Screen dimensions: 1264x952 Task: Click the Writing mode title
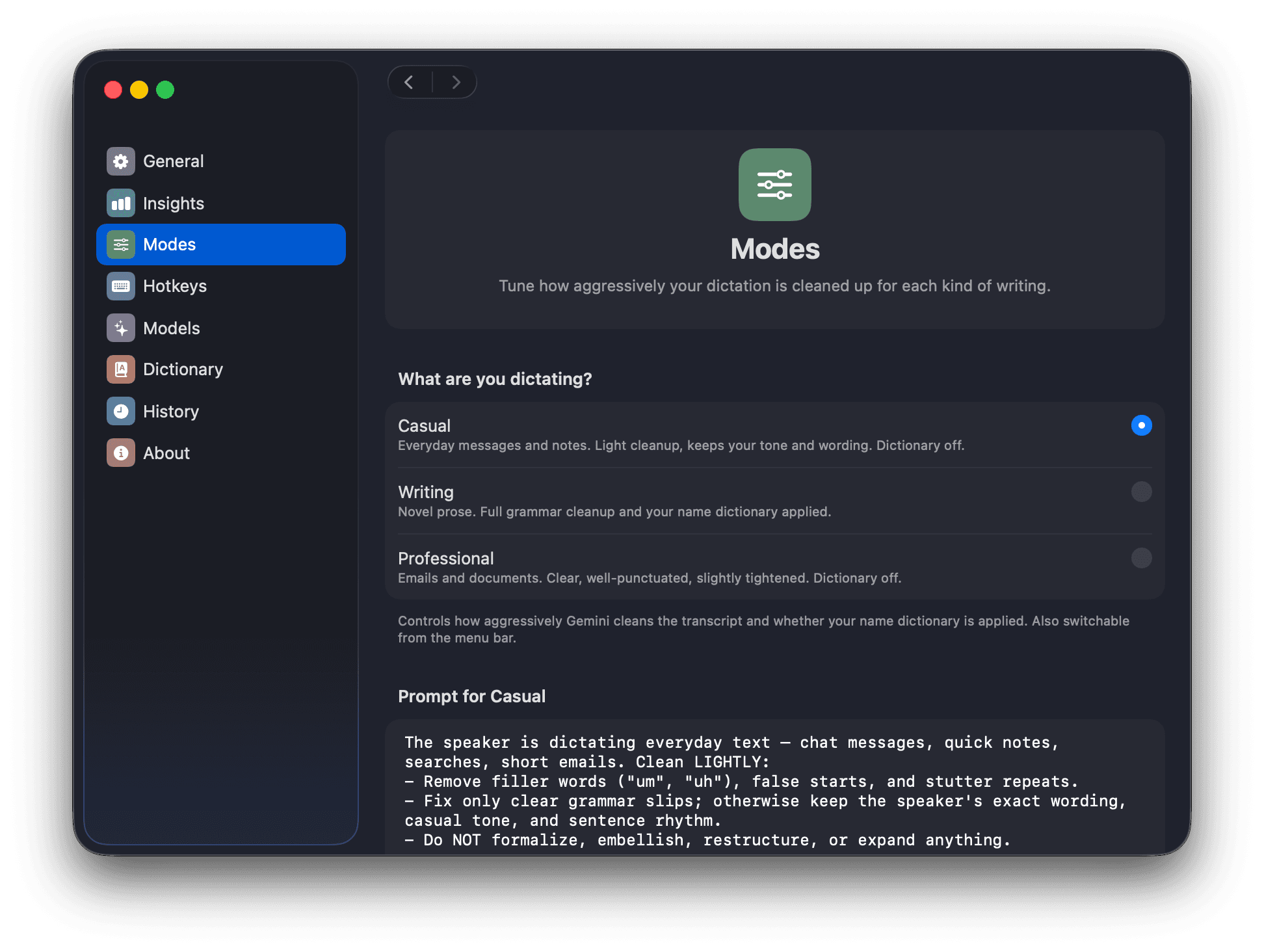(426, 492)
